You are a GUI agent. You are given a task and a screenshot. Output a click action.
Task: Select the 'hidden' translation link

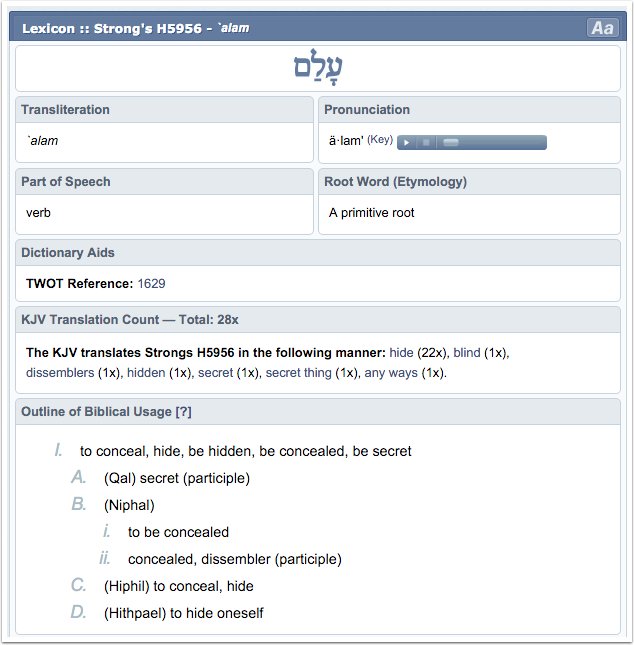tap(145, 373)
